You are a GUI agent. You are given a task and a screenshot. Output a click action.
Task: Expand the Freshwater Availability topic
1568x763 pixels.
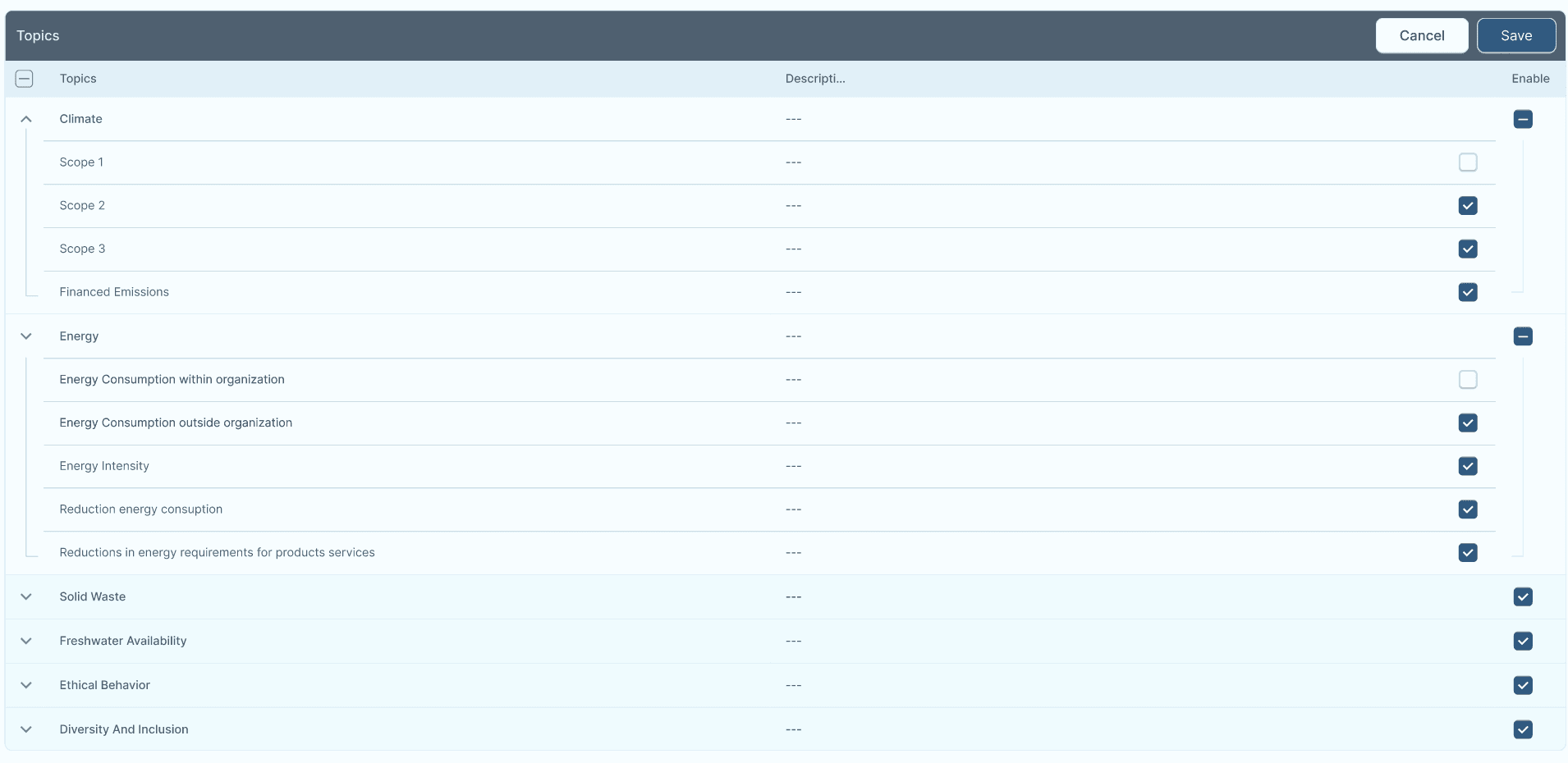point(26,642)
